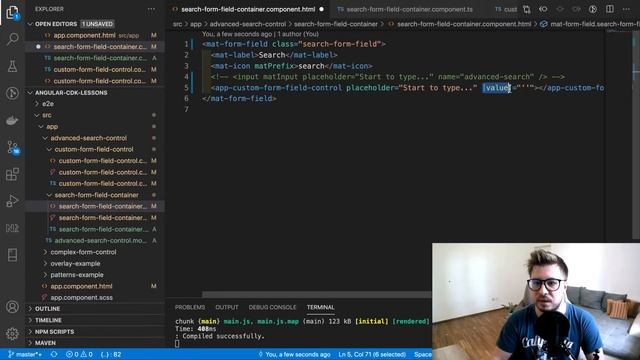
Task: Click the terminal prompt input
Action: click(x=177, y=344)
